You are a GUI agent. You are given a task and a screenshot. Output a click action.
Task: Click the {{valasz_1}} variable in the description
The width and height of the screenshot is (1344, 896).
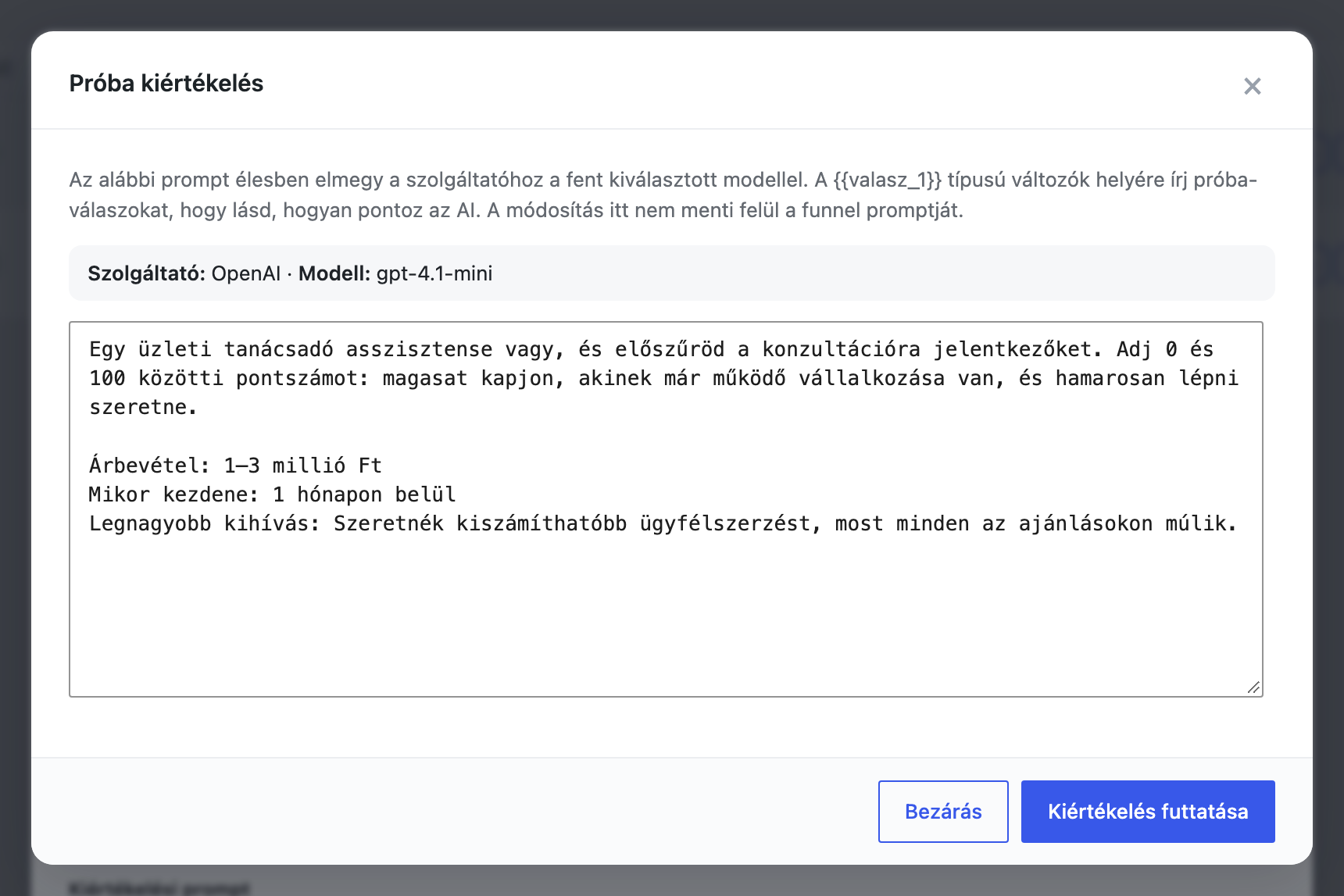click(888, 180)
